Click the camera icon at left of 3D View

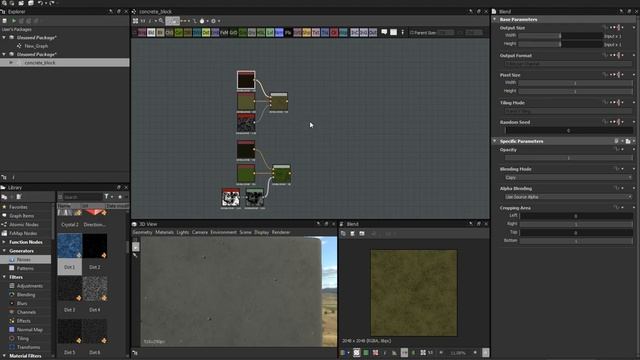(x=136, y=246)
